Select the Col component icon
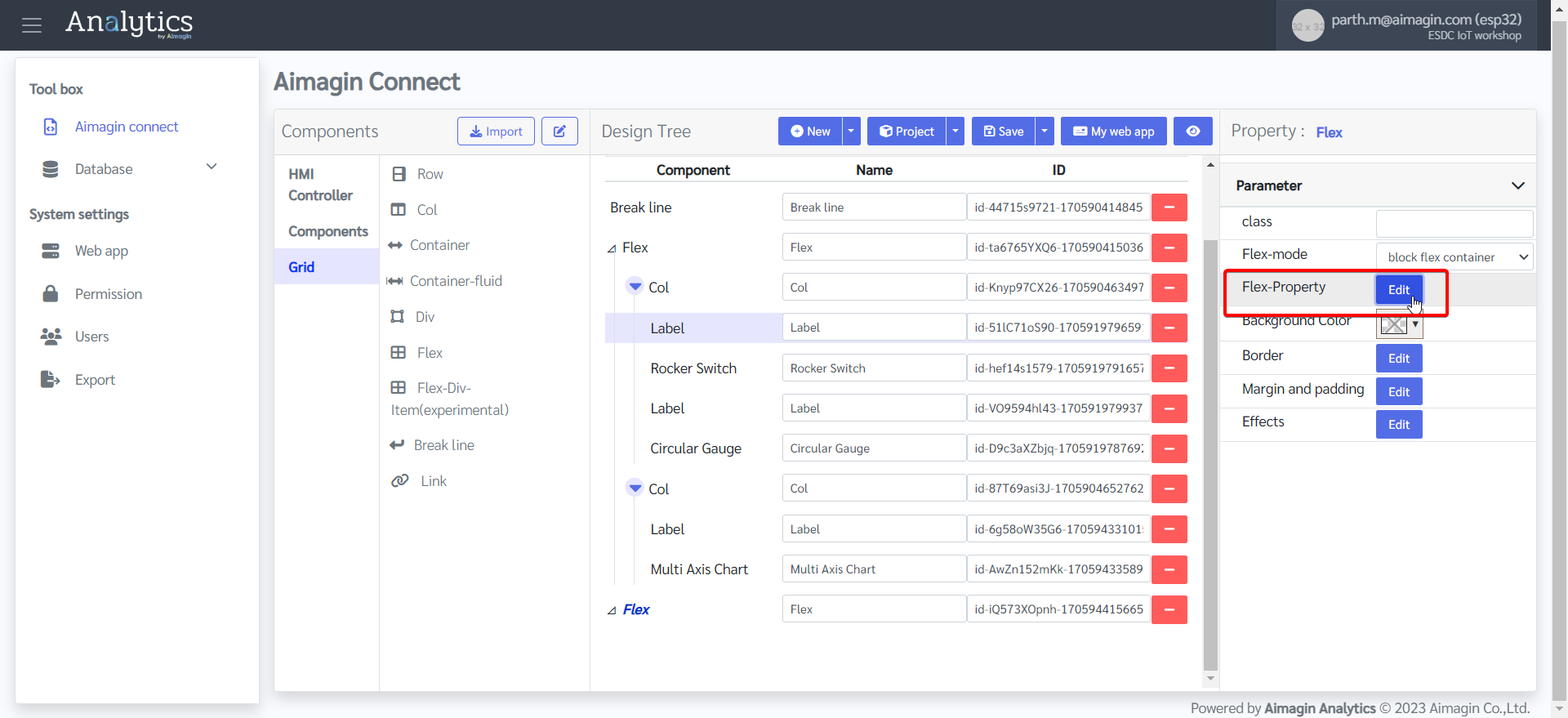This screenshot has height=718, width=1568. (399, 210)
